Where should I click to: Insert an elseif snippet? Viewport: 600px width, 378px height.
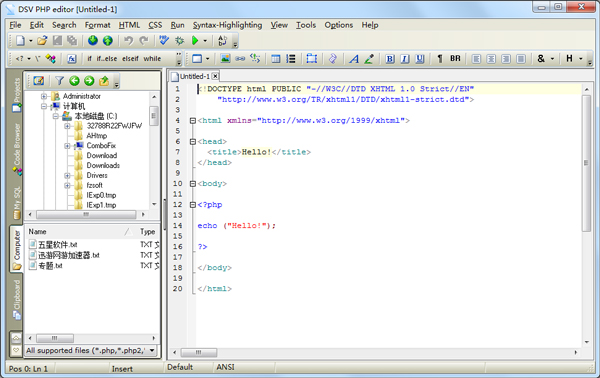coord(130,59)
